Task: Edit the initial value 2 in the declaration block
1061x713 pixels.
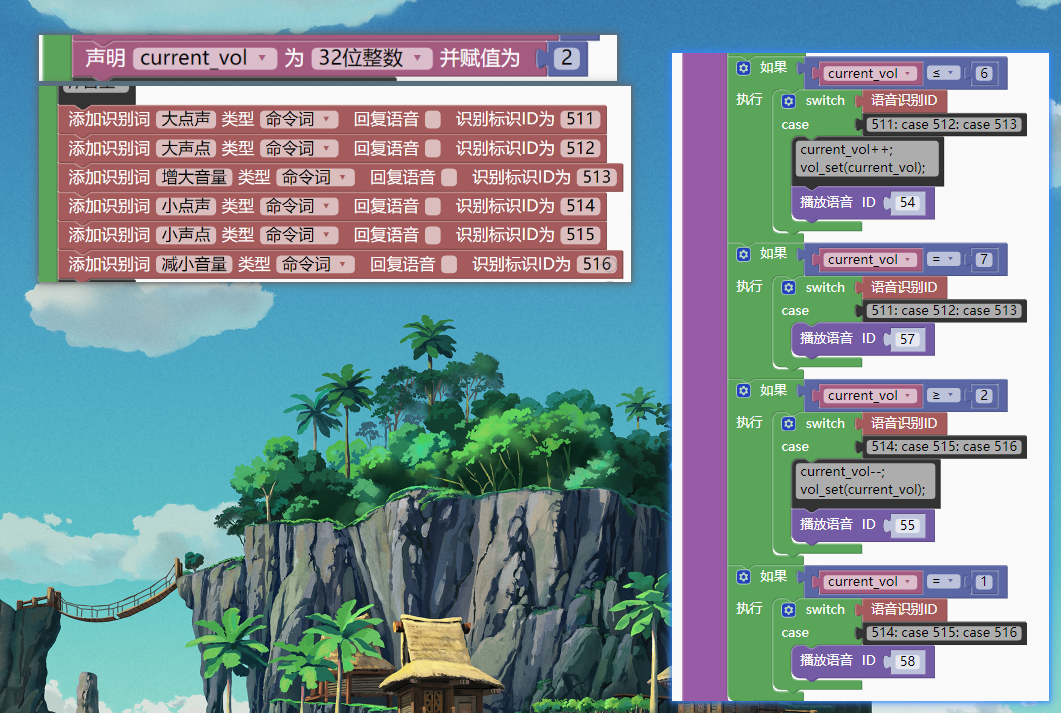Action: (x=566, y=58)
